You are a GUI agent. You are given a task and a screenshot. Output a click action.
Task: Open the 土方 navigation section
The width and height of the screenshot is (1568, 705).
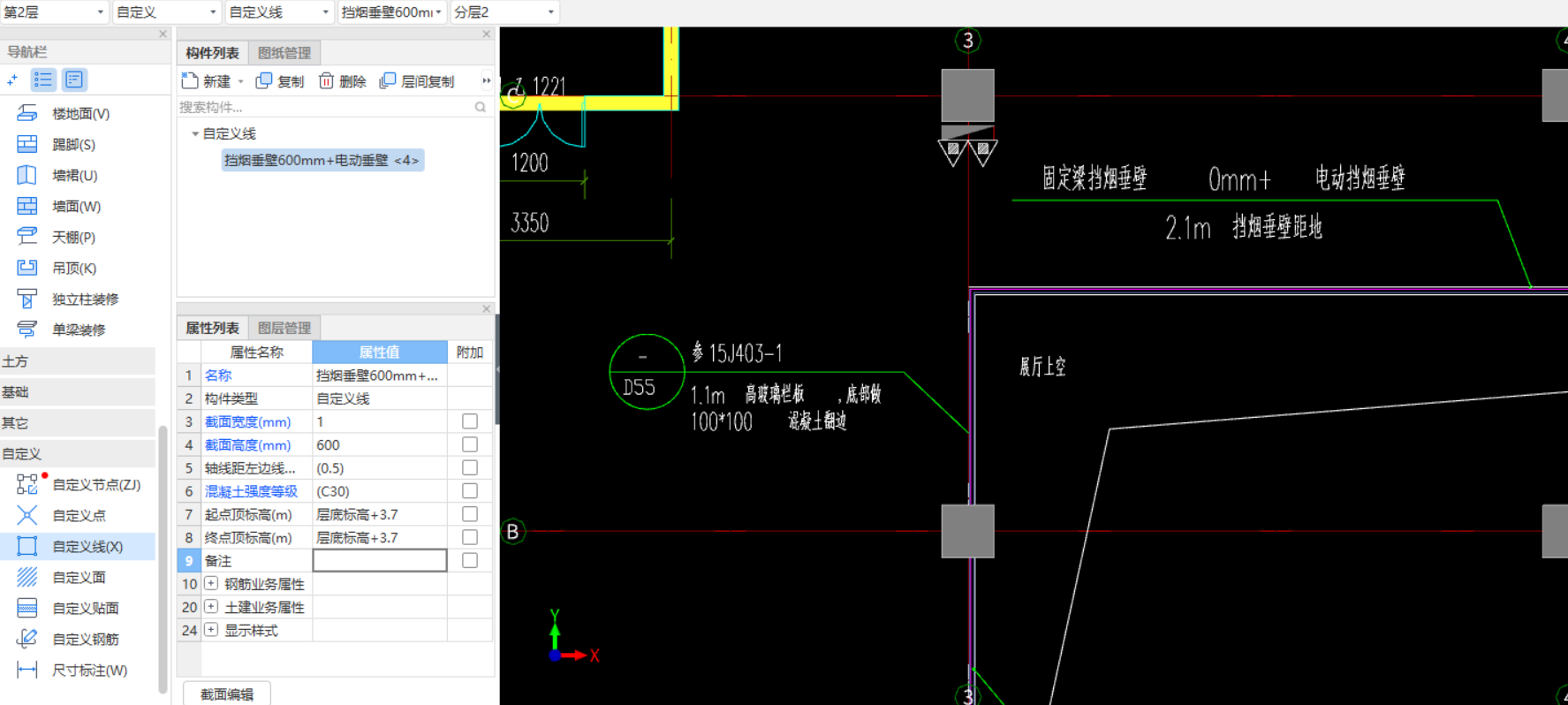(x=78, y=361)
